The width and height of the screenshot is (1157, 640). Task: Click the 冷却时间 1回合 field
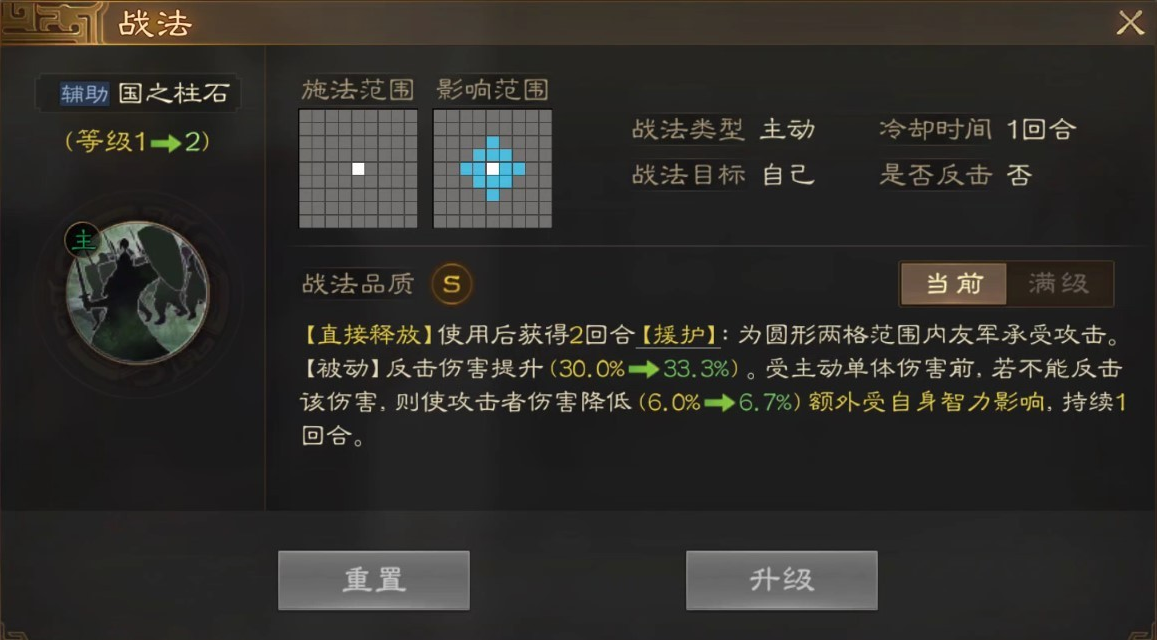pyautogui.click(x=978, y=130)
